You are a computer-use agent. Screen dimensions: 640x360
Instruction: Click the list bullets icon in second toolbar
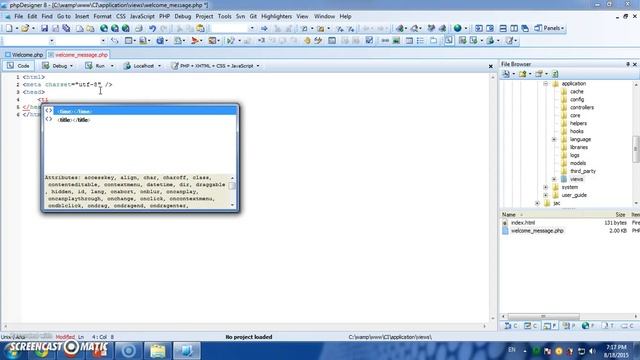(x=420, y=40)
